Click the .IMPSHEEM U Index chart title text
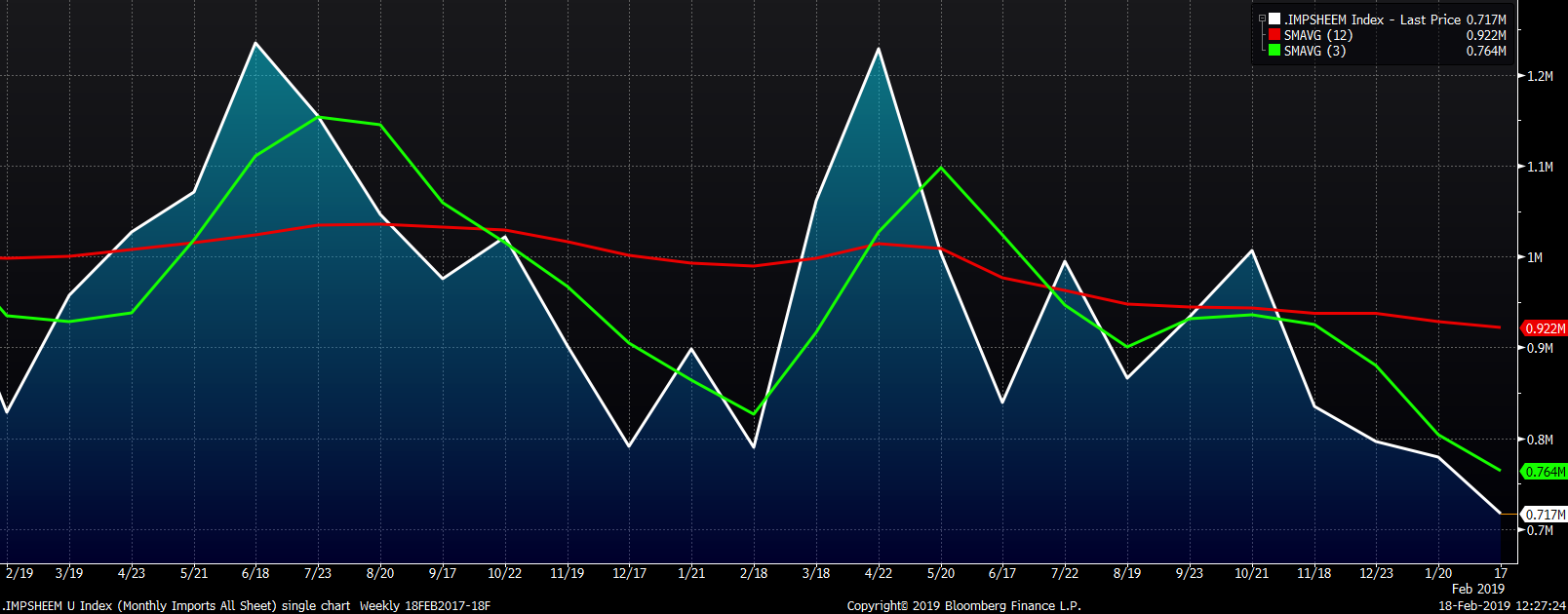Viewport: 1568px width, 614px height. 176,605
